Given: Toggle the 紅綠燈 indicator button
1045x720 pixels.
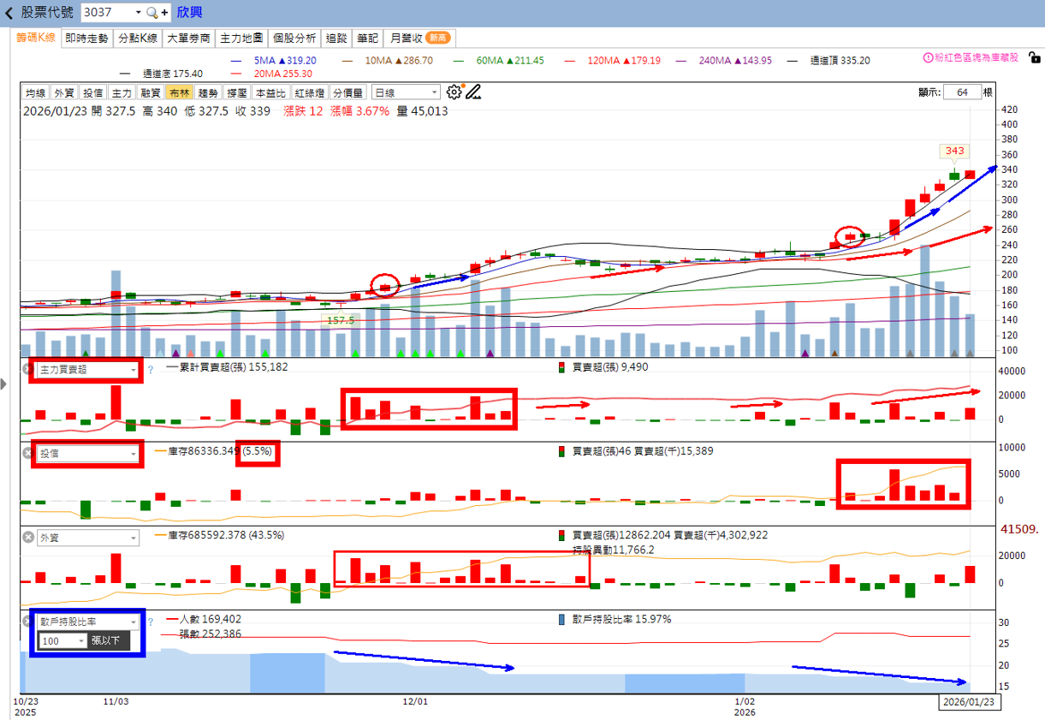Looking at the screenshot, I should (x=309, y=93).
